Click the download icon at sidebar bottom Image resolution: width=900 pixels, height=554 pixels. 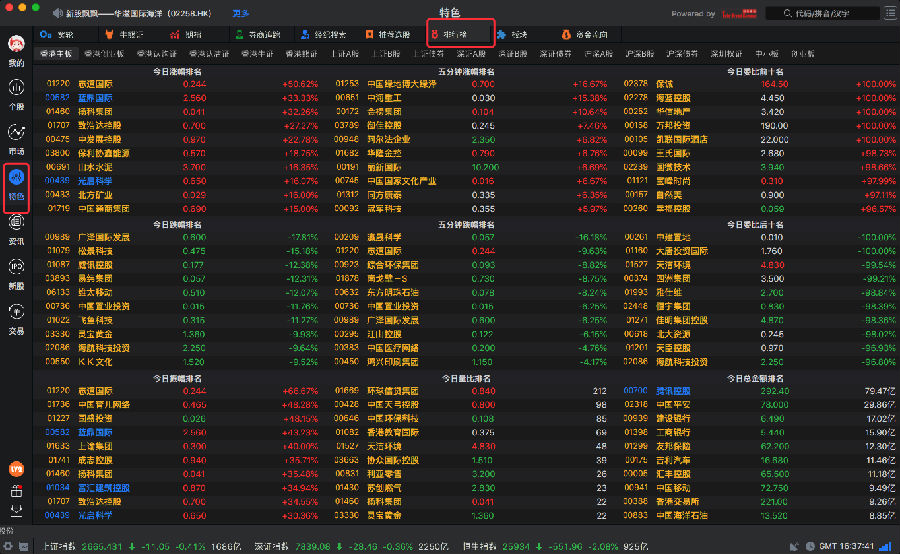pos(16,510)
